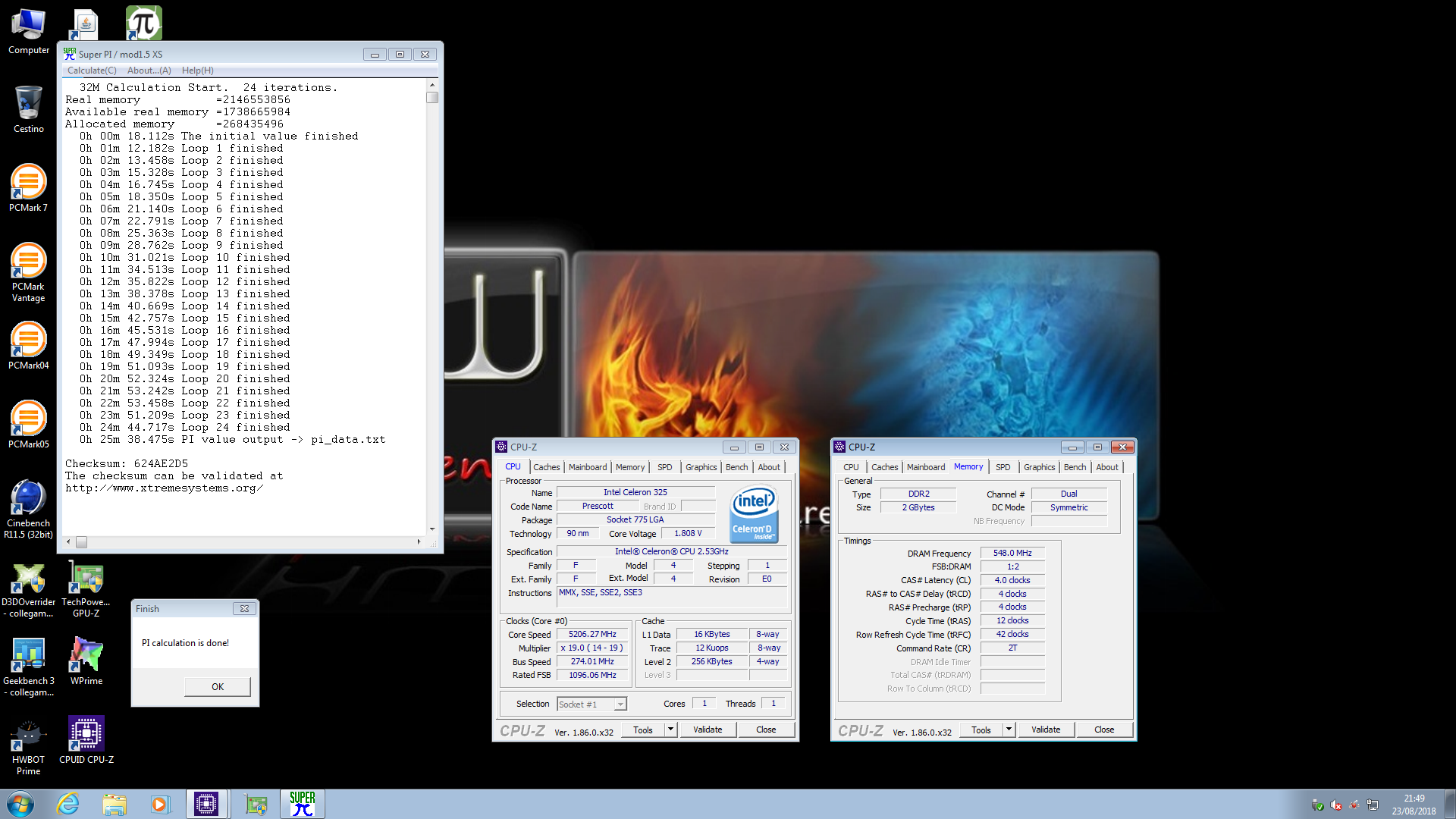Click Tools button in right CPU-Z
This screenshot has height=819, width=1456.
point(981,730)
